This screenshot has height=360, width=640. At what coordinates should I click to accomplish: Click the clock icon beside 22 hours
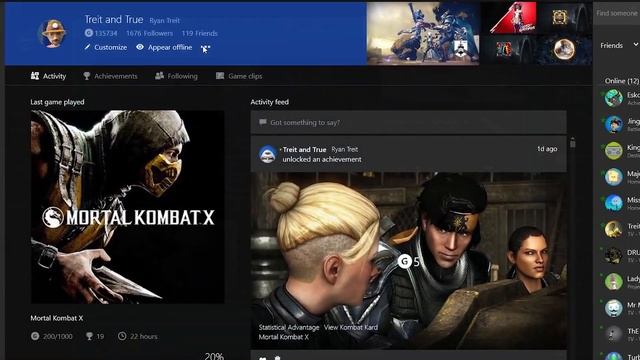click(122, 336)
